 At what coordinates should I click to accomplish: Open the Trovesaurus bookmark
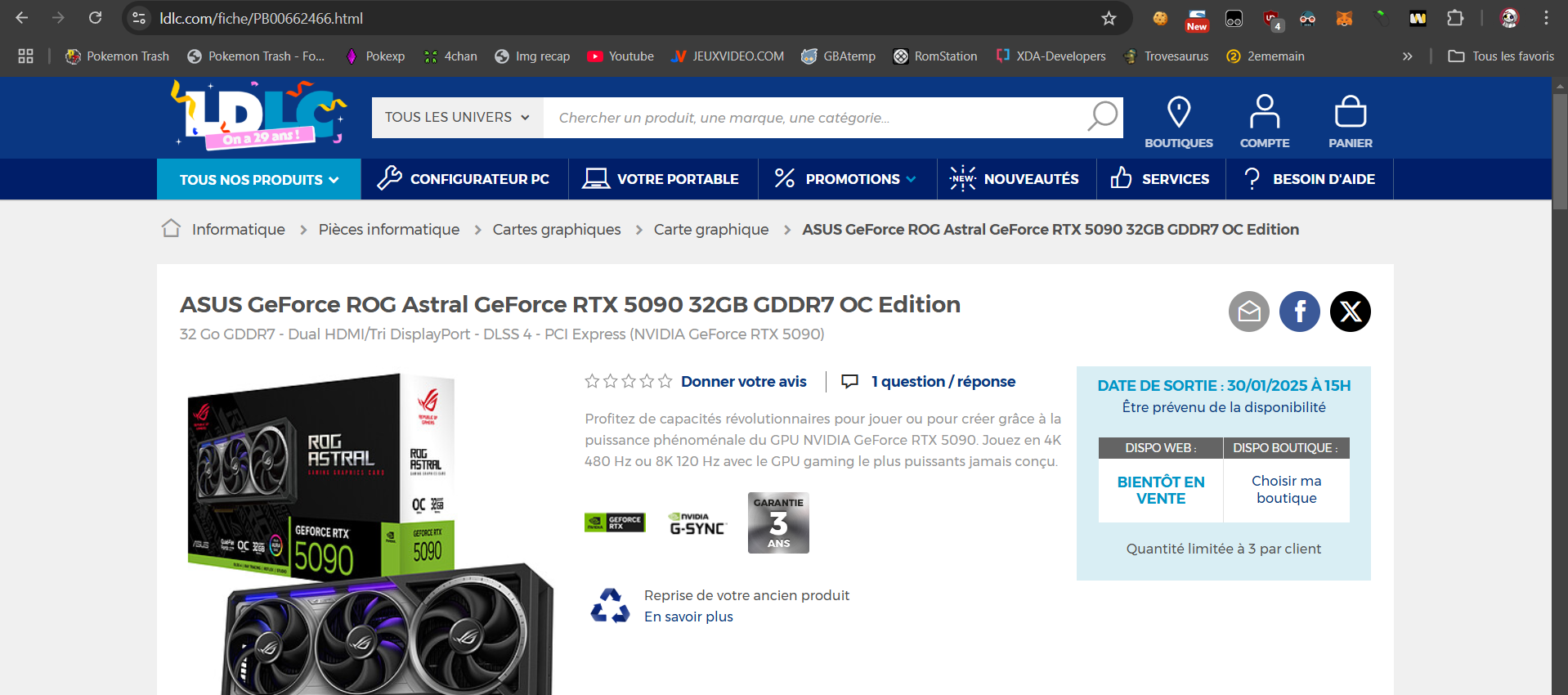click(x=1167, y=56)
